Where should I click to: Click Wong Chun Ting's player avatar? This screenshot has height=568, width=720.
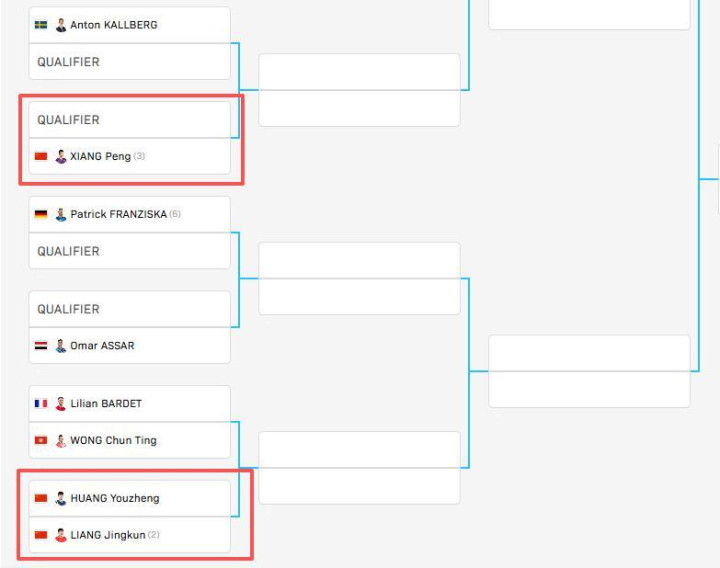pos(61,441)
